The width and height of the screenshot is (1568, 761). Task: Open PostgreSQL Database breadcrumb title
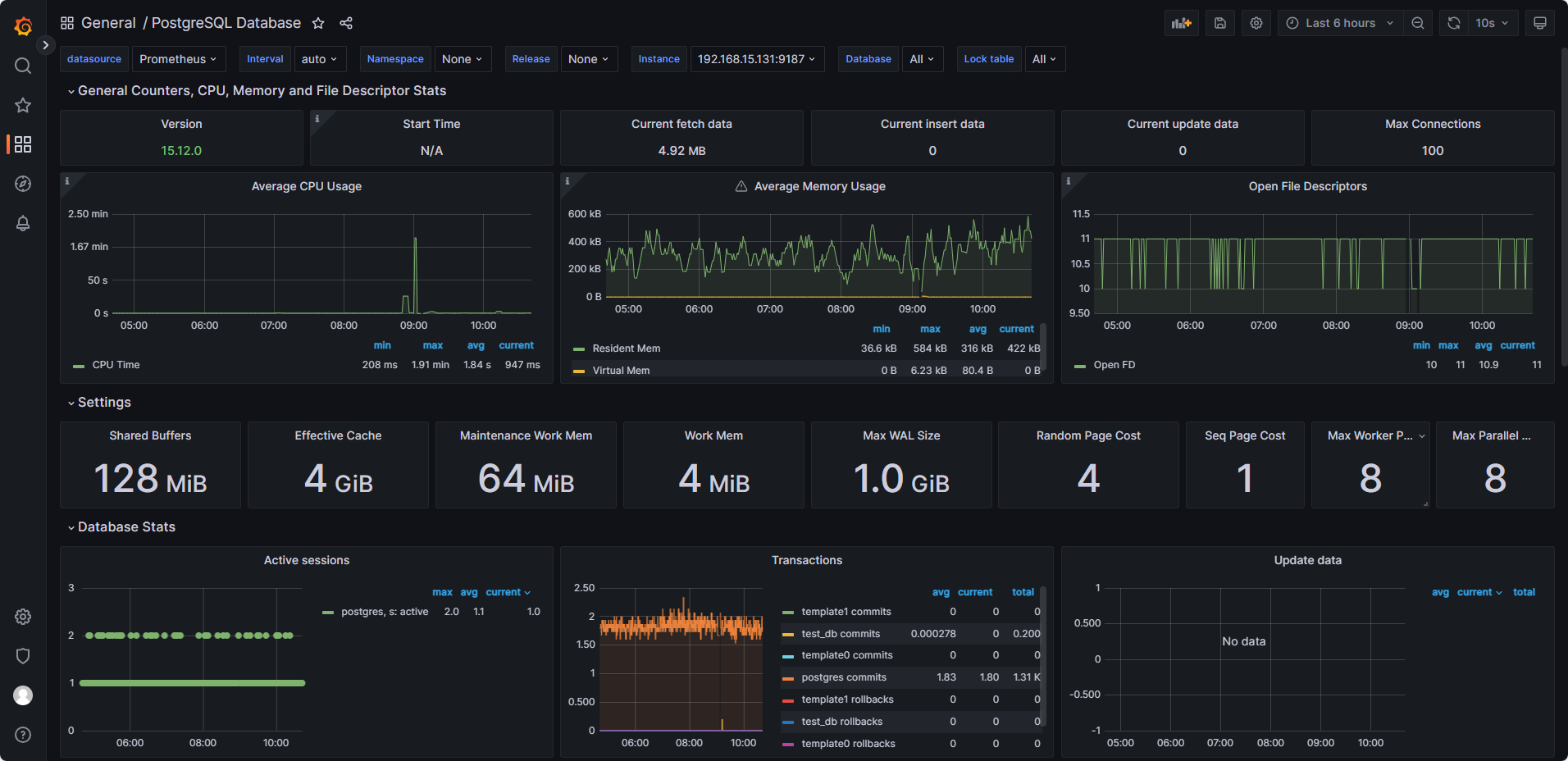[x=226, y=23]
